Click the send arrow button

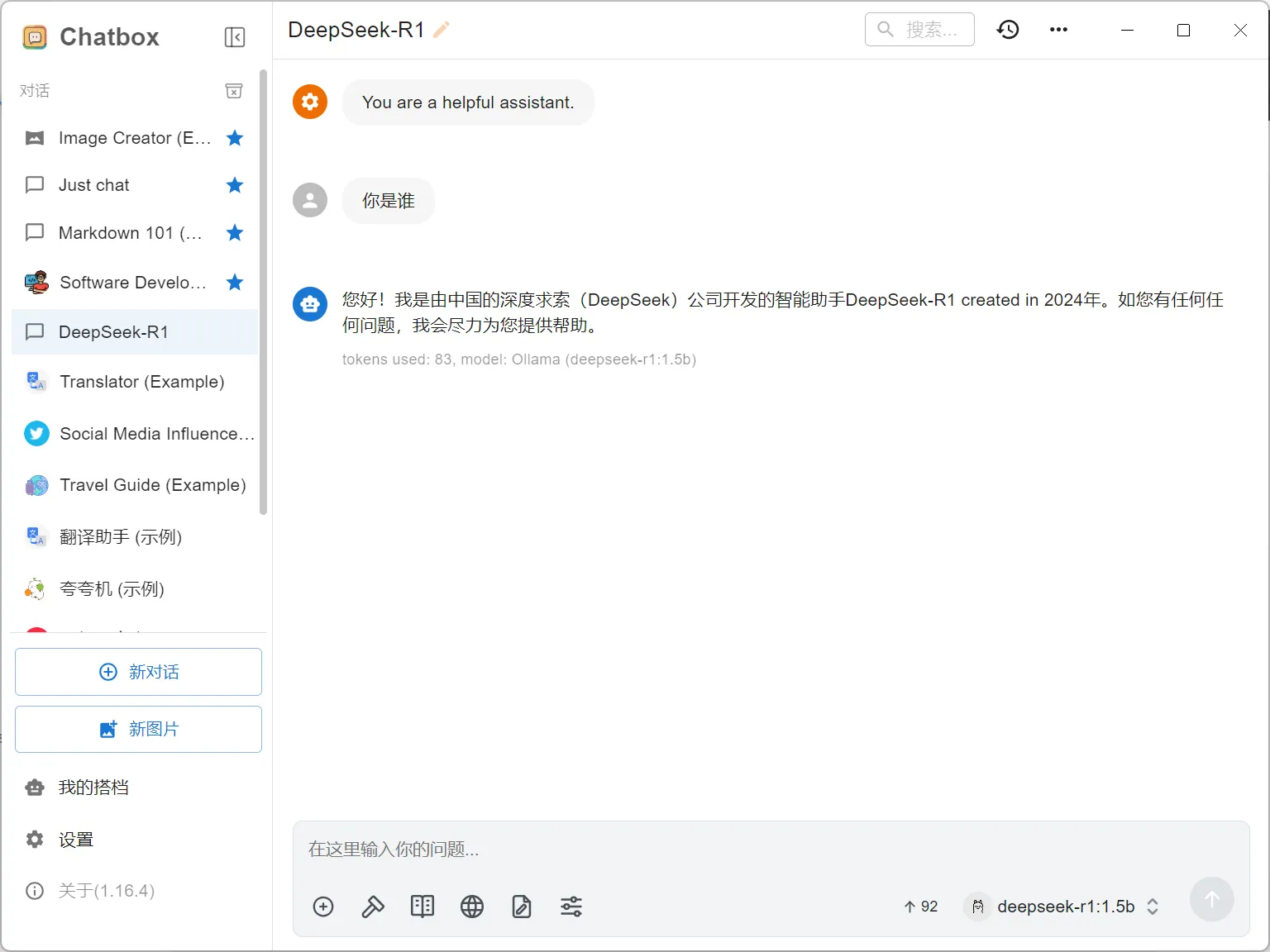(1212, 899)
